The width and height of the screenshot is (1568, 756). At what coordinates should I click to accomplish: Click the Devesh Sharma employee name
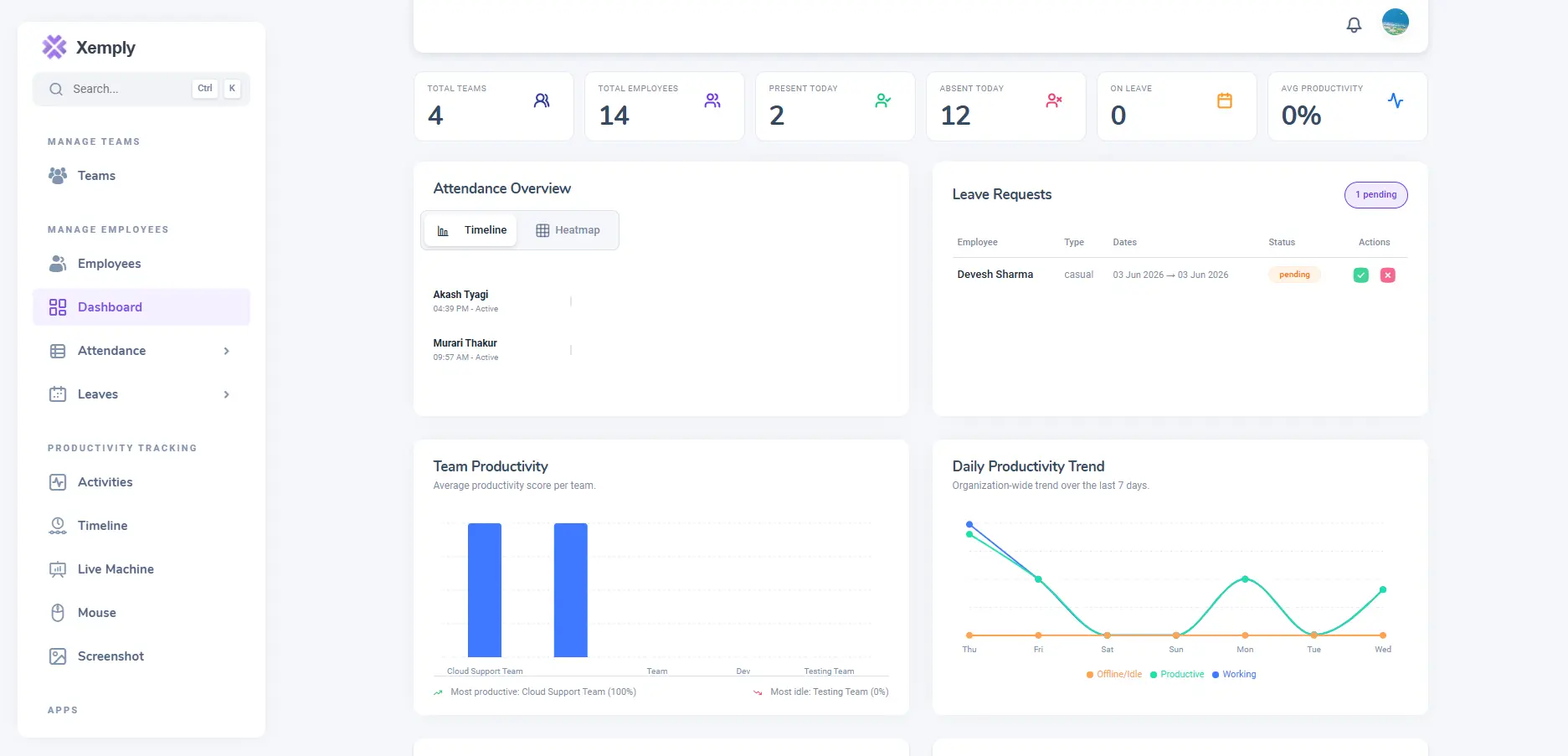pyautogui.click(x=995, y=275)
